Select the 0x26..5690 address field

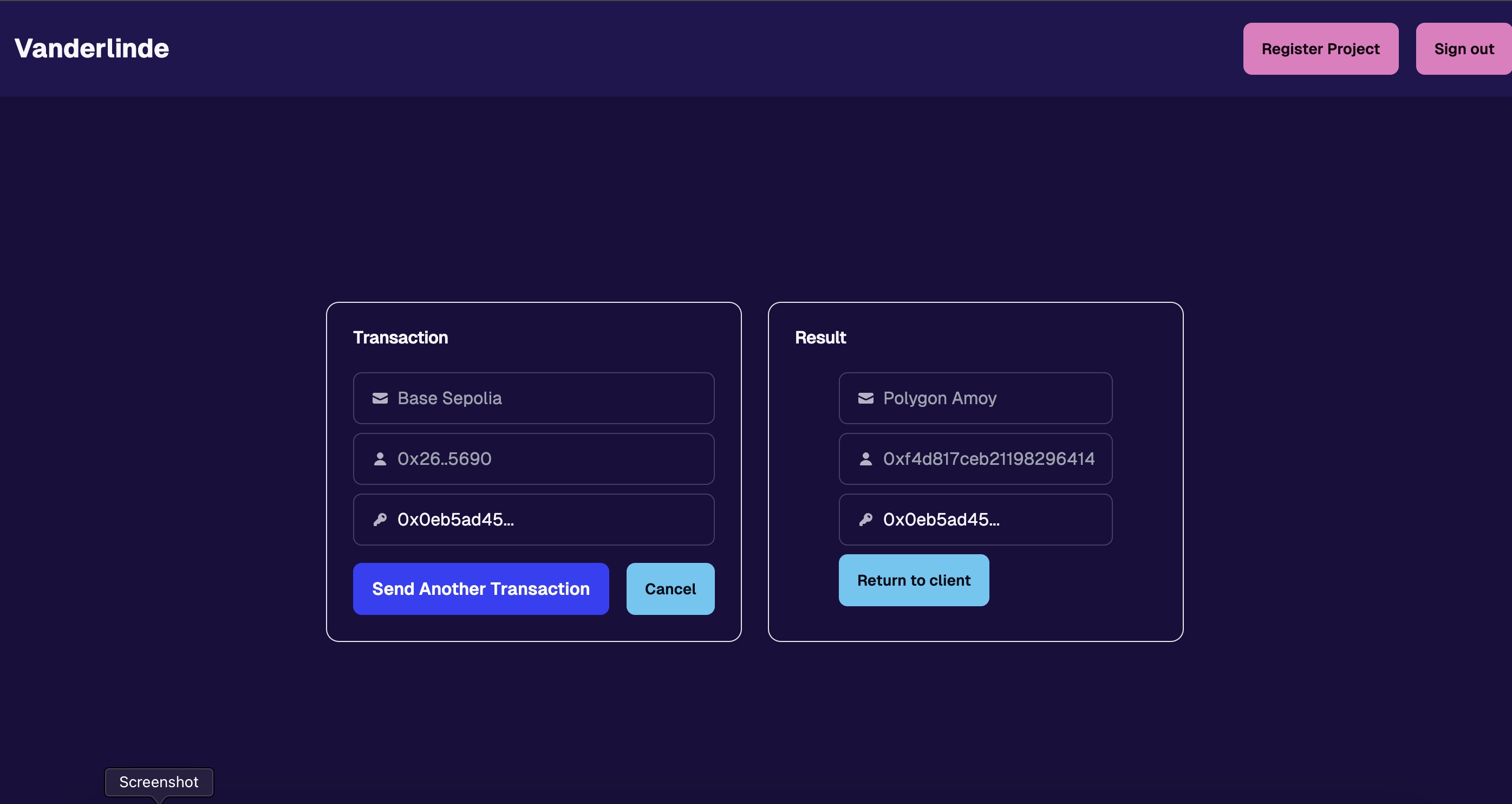533,459
